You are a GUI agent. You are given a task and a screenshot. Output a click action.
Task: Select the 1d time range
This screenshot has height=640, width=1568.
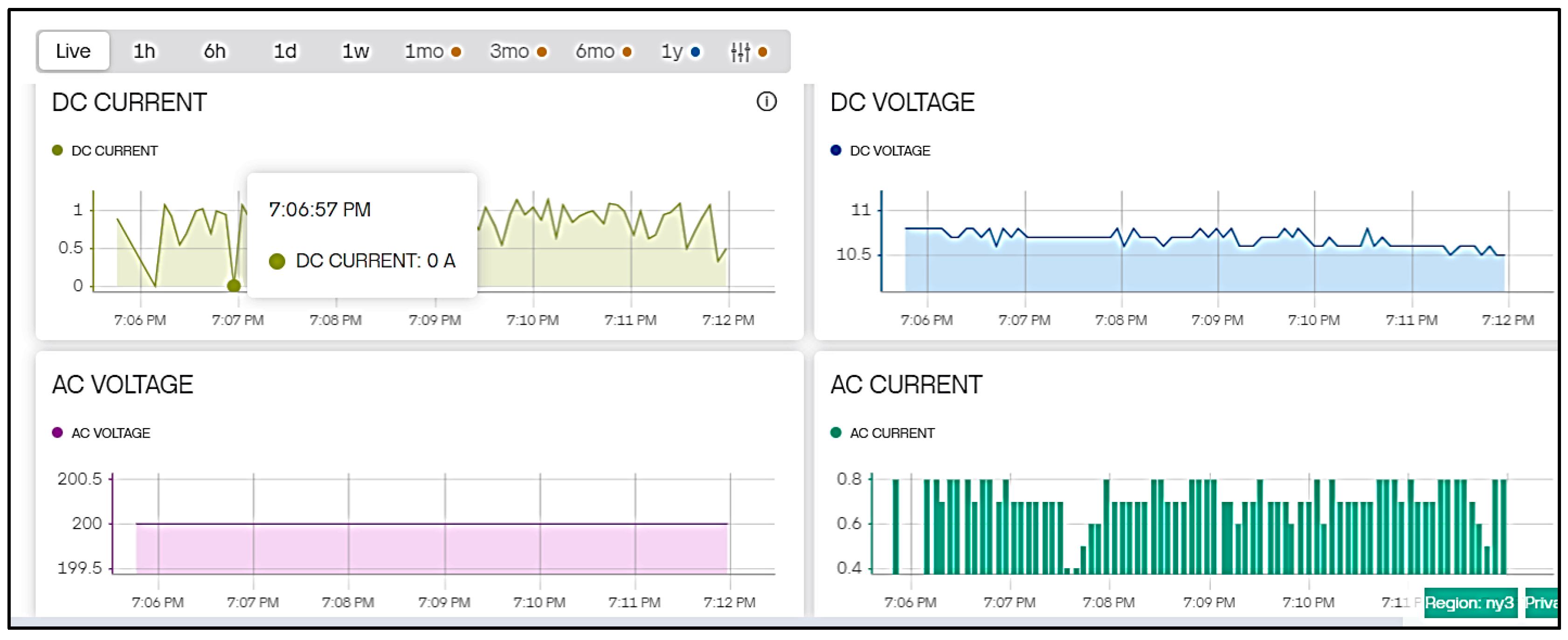(x=285, y=51)
